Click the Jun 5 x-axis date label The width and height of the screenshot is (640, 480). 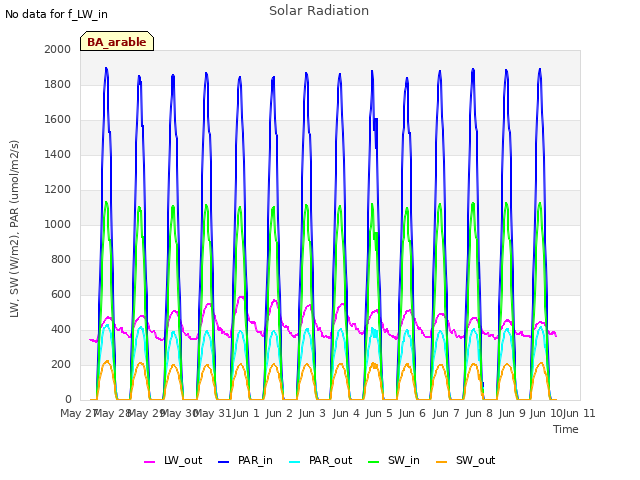[x=379, y=413]
